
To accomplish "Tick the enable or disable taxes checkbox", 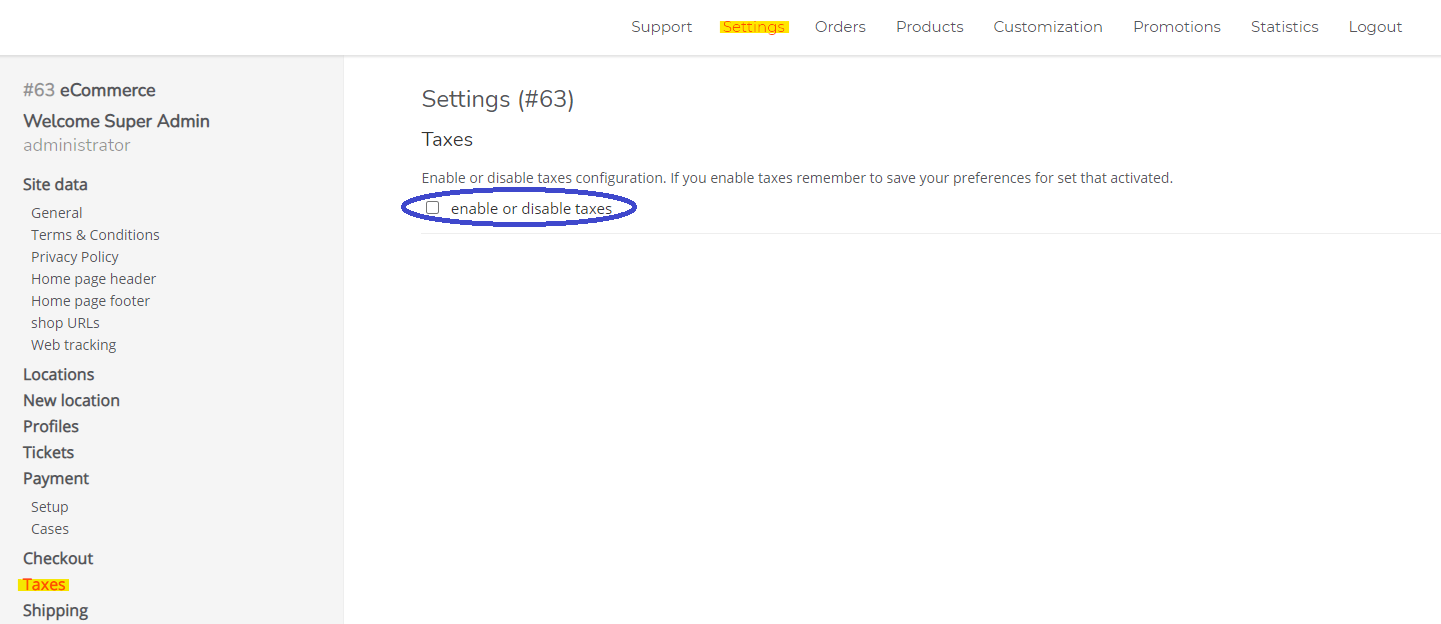I will [x=433, y=208].
